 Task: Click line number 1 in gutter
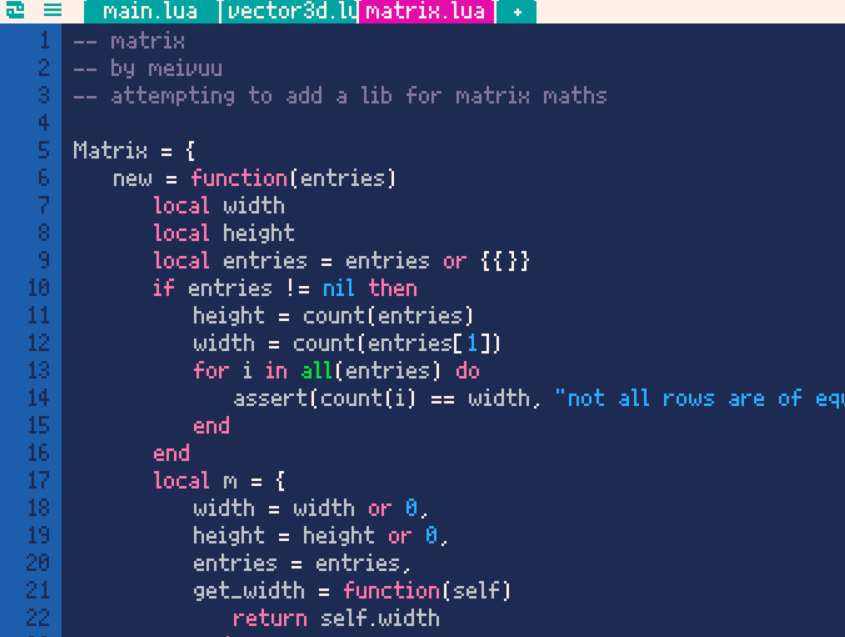click(44, 41)
